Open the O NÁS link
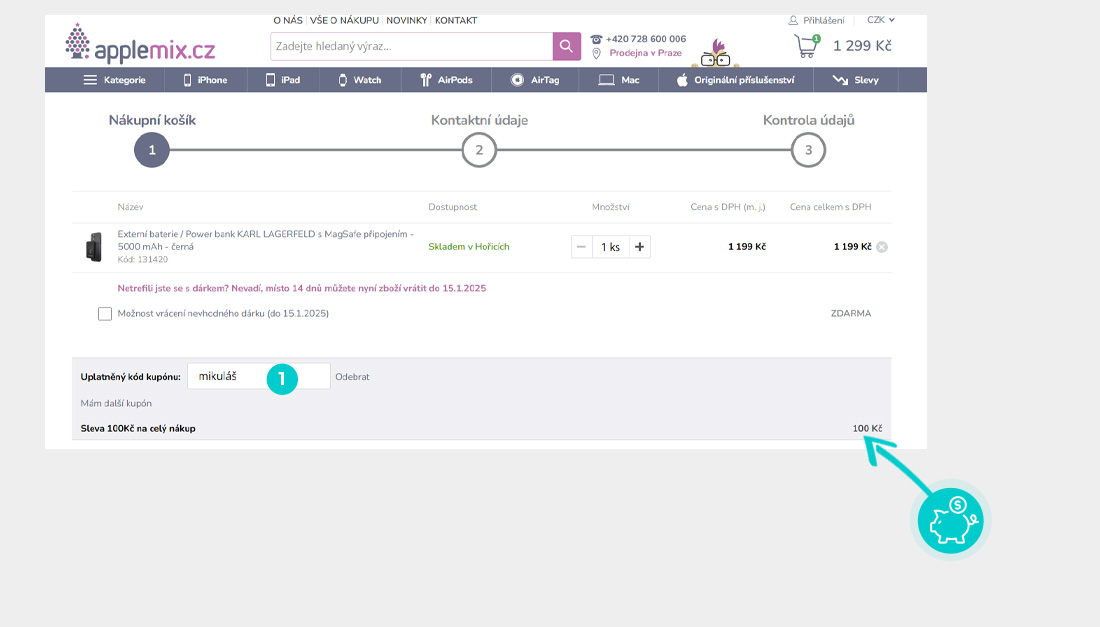 pyautogui.click(x=288, y=20)
